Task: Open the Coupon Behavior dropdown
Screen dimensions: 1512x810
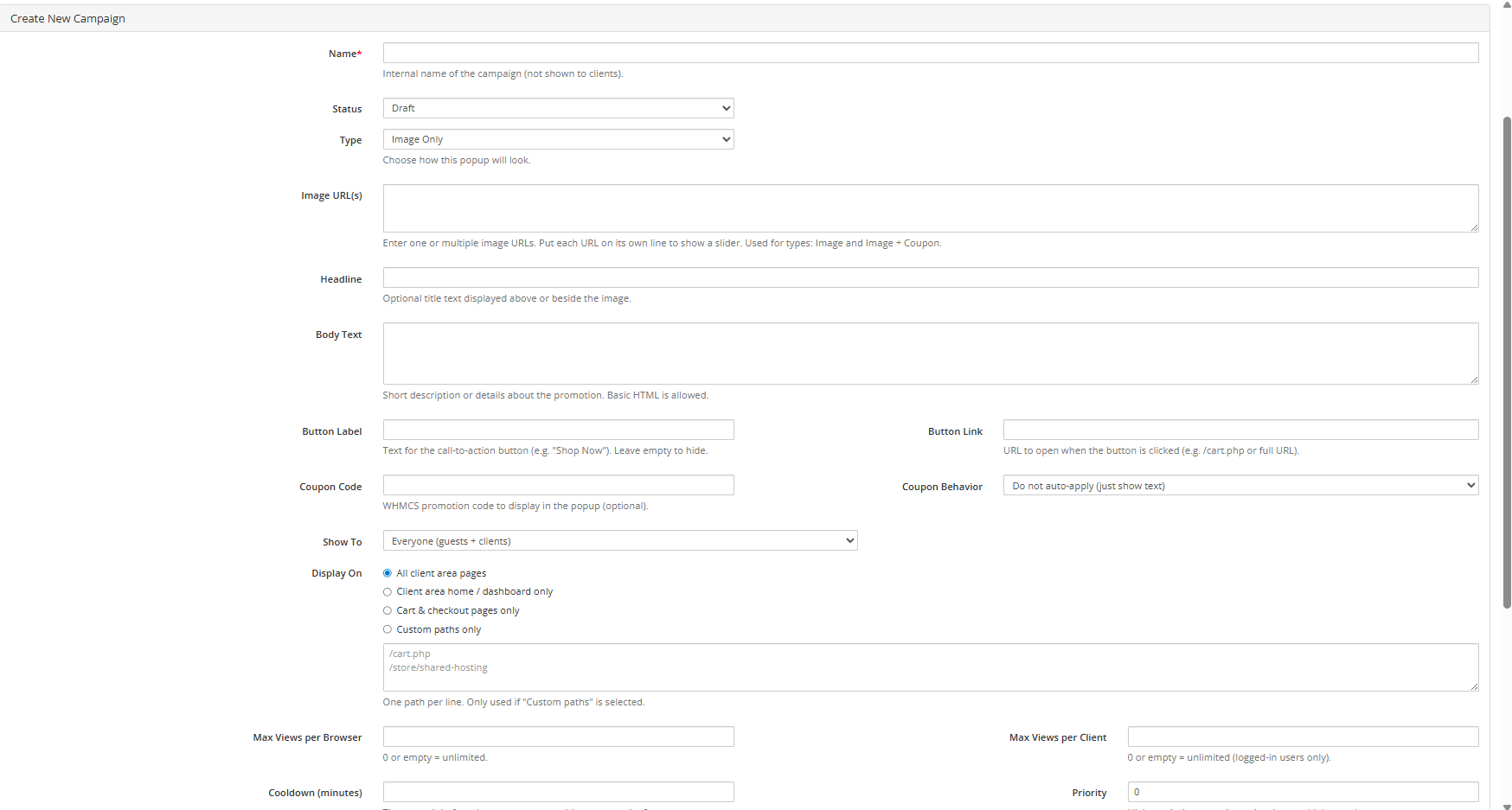Action: click(1240, 486)
